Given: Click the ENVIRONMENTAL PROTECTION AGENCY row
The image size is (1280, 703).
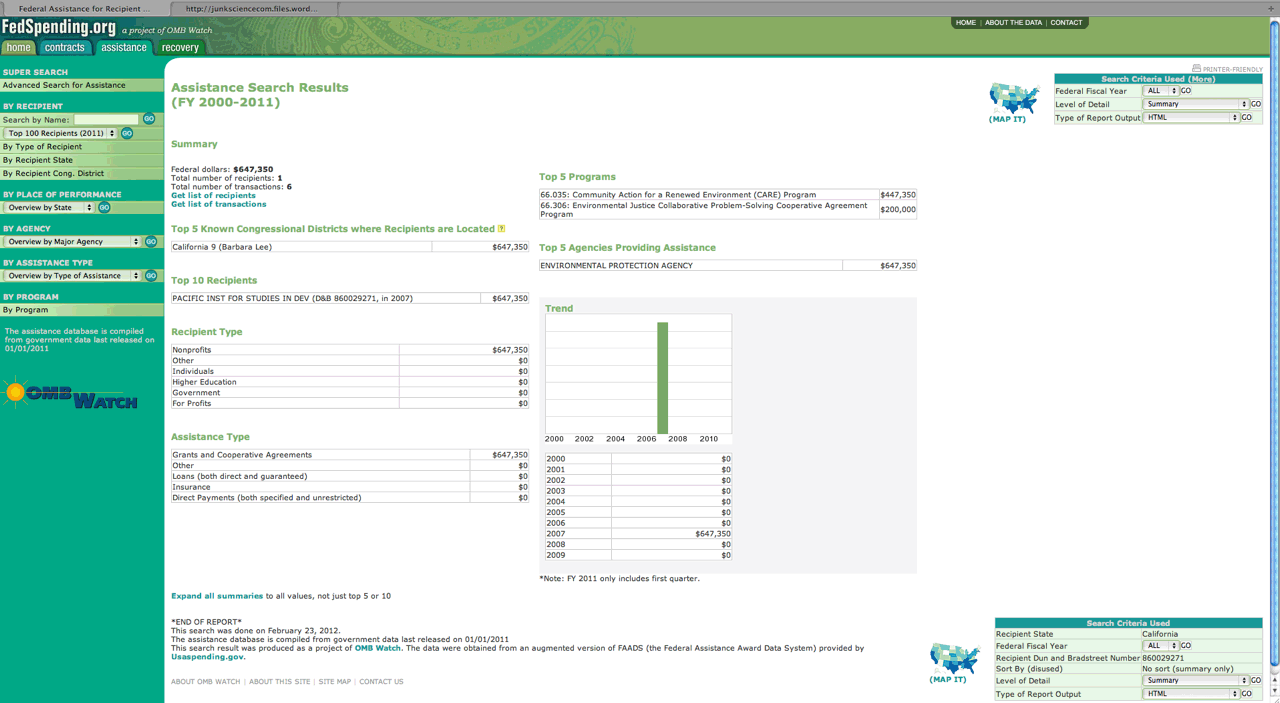Looking at the screenshot, I should point(728,266).
